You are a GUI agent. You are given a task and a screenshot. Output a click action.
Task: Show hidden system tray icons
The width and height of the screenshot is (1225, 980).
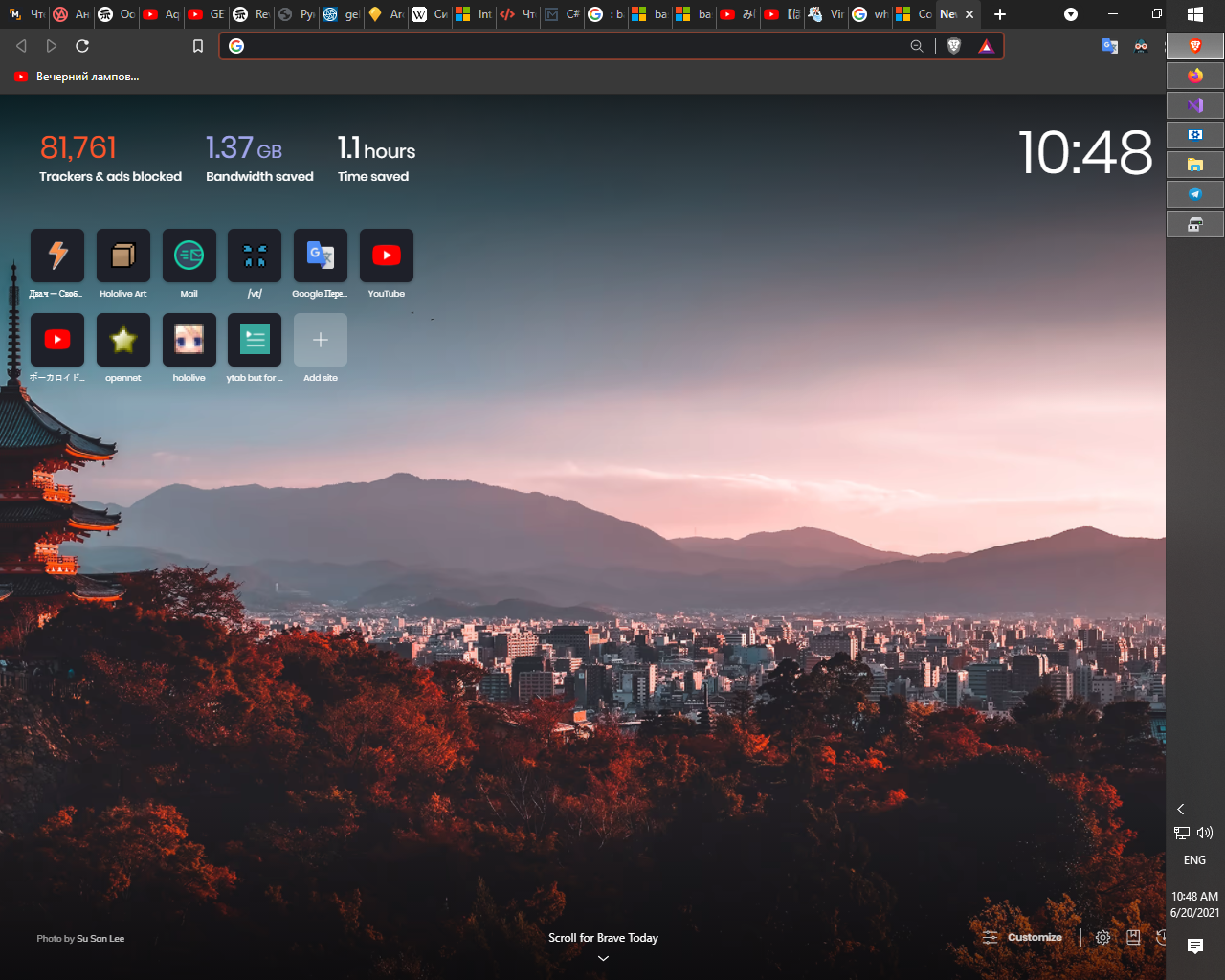pos(1181,810)
